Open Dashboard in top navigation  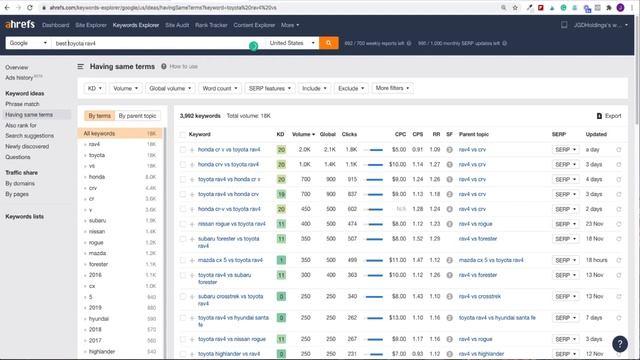click(56, 25)
